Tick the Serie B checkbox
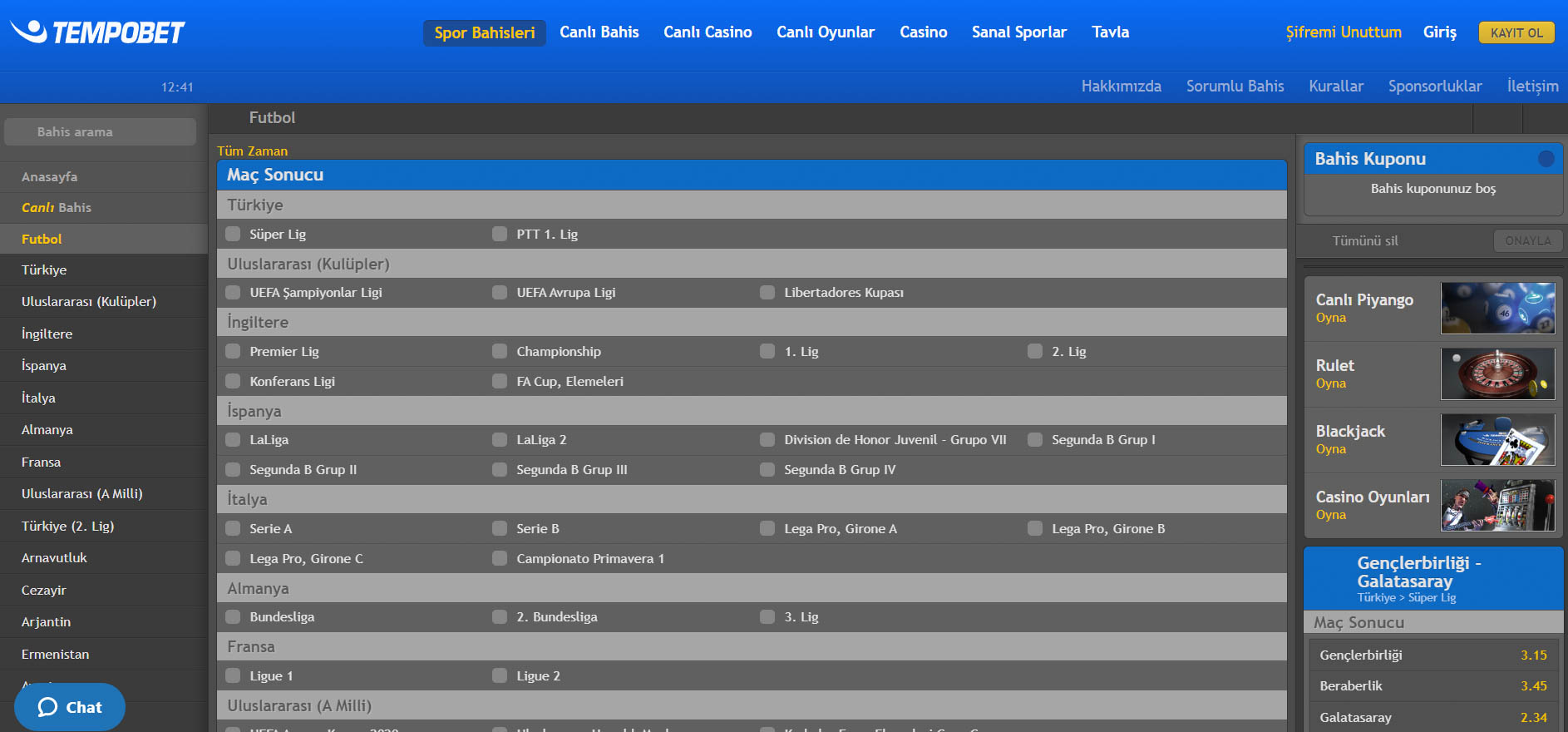The image size is (1568, 732). pyautogui.click(x=500, y=528)
